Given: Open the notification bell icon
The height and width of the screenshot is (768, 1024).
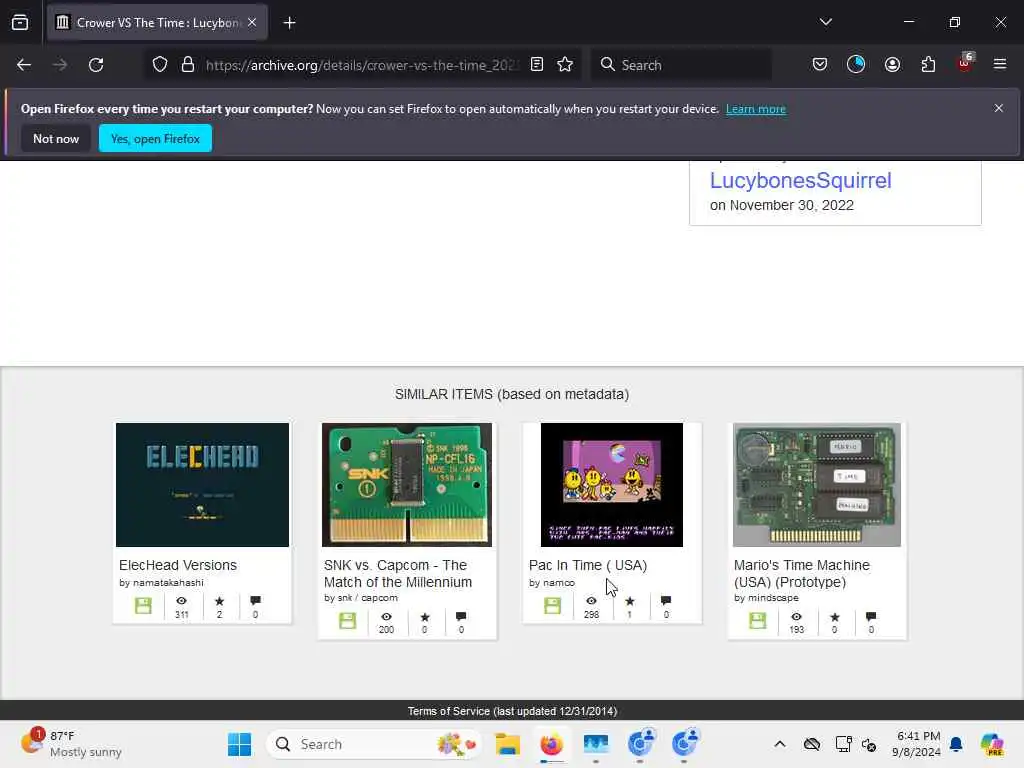Looking at the screenshot, I should (x=956, y=744).
